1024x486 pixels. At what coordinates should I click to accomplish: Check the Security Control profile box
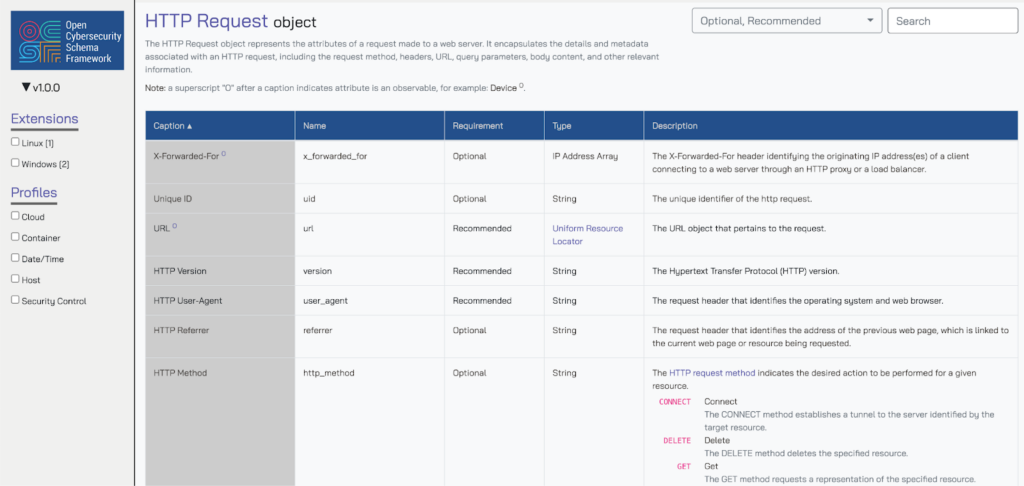pyautogui.click(x=15, y=299)
